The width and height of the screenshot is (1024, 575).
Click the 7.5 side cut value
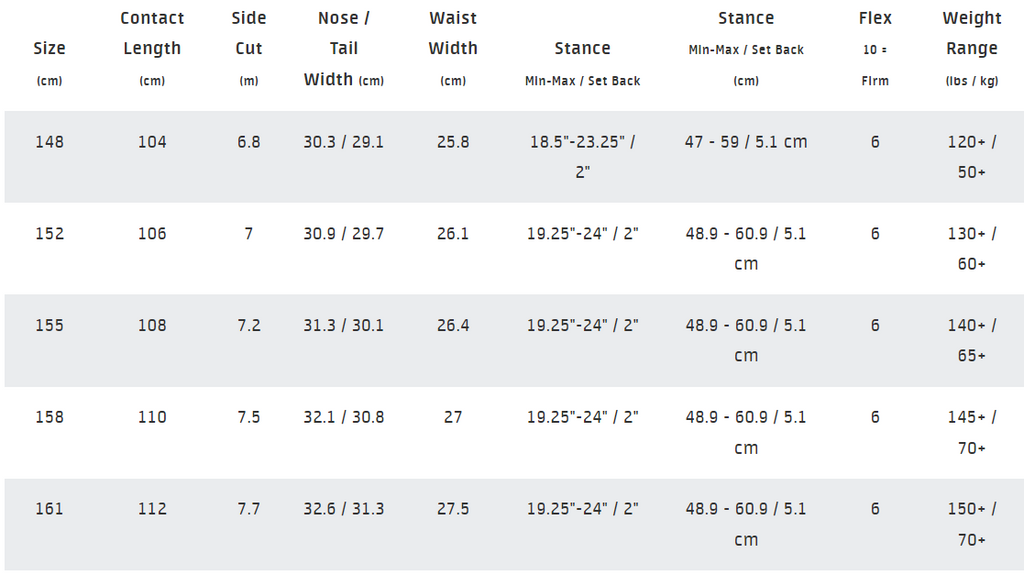tap(249, 417)
